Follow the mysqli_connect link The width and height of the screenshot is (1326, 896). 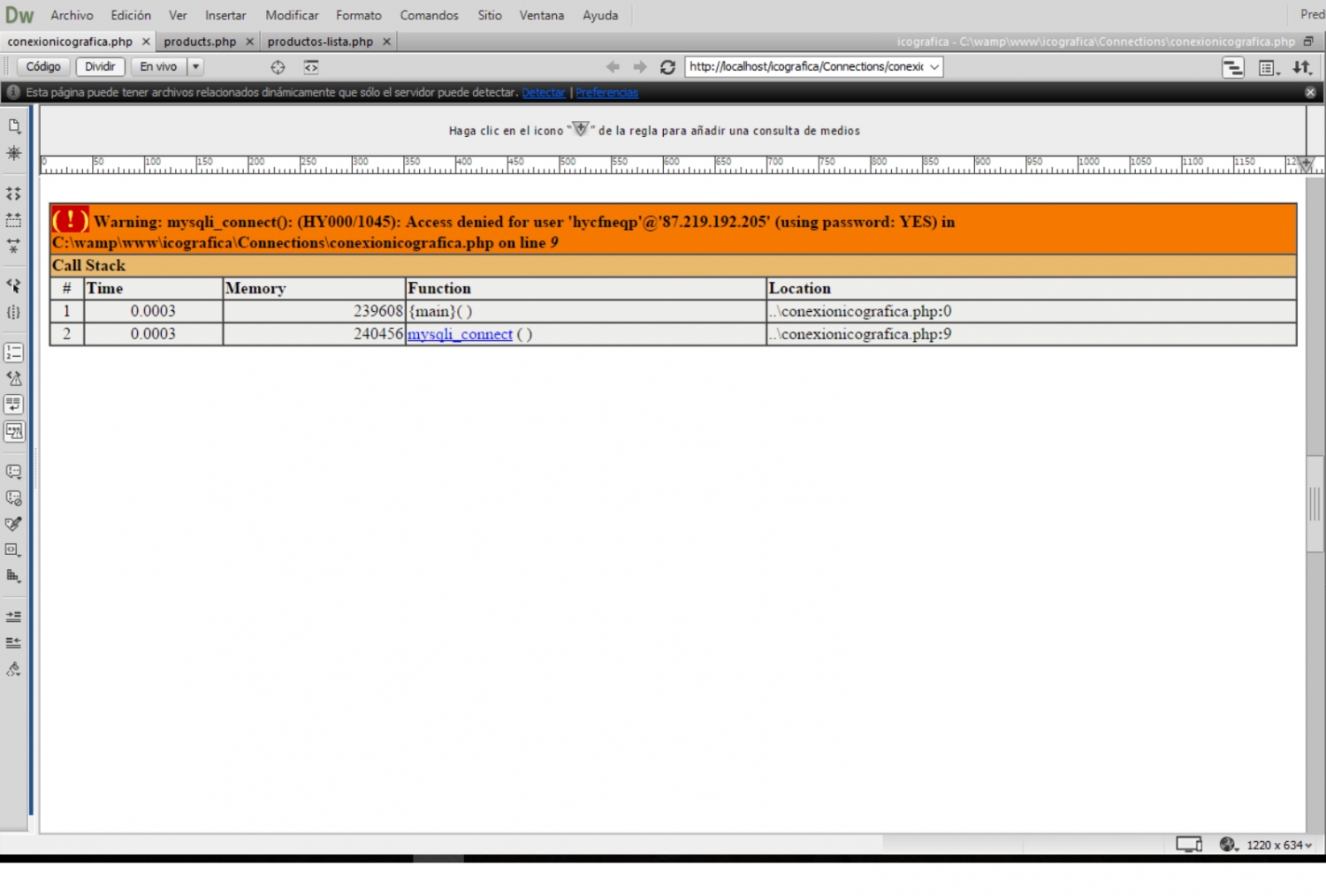[x=460, y=334]
